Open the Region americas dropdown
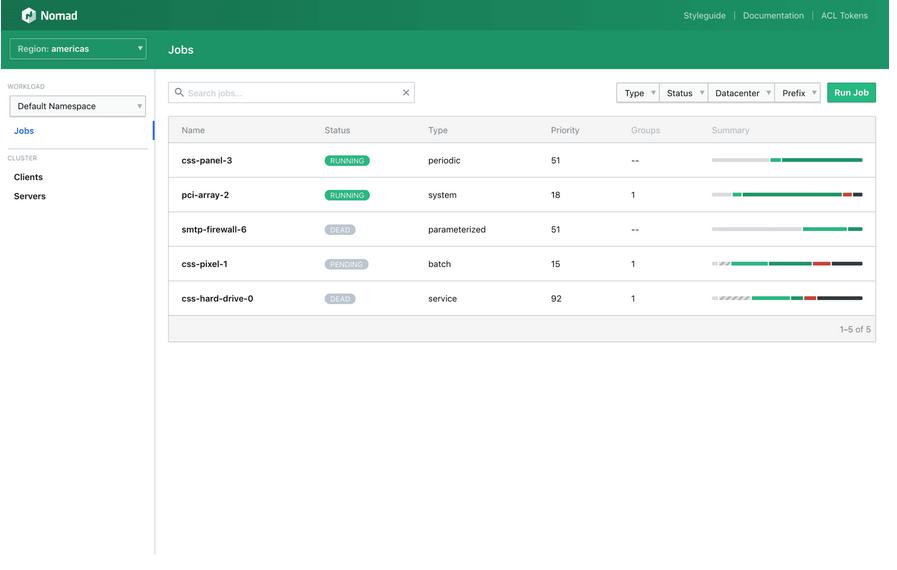Viewport: 897px width, 570px height. point(78,49)
